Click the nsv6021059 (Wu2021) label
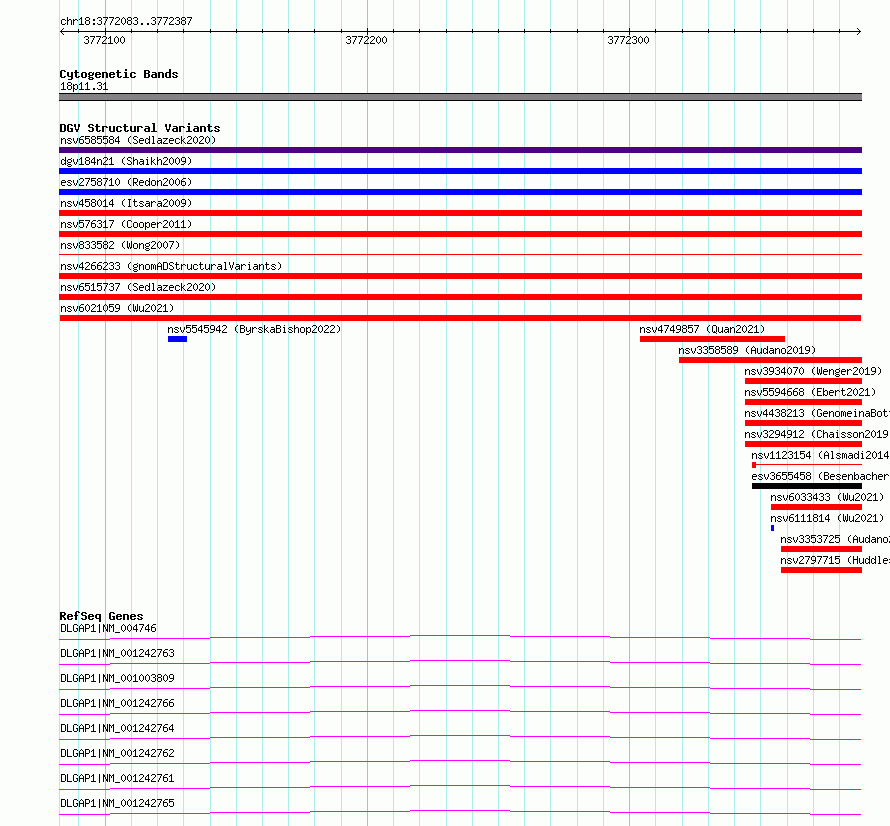The width and height of the screenshot is (890, 826). (x=117, y=308)
